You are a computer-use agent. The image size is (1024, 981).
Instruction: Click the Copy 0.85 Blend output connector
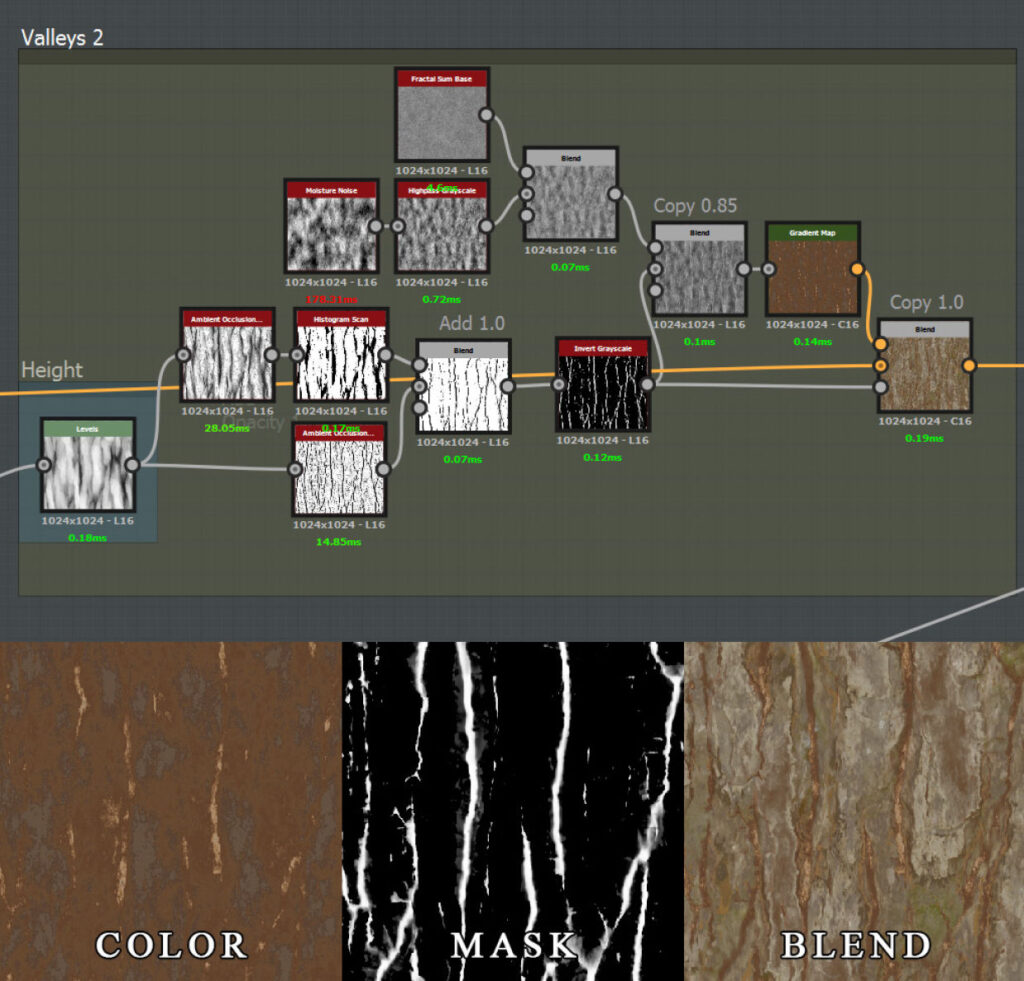point(743,269)
